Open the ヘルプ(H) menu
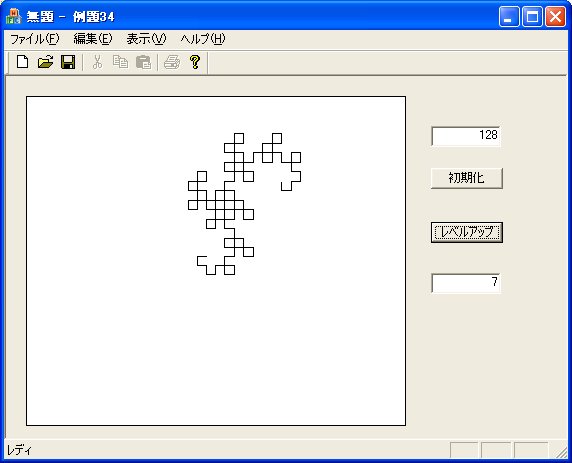The width and height of the screenshot is (572, 463). [x=203, y=39]
